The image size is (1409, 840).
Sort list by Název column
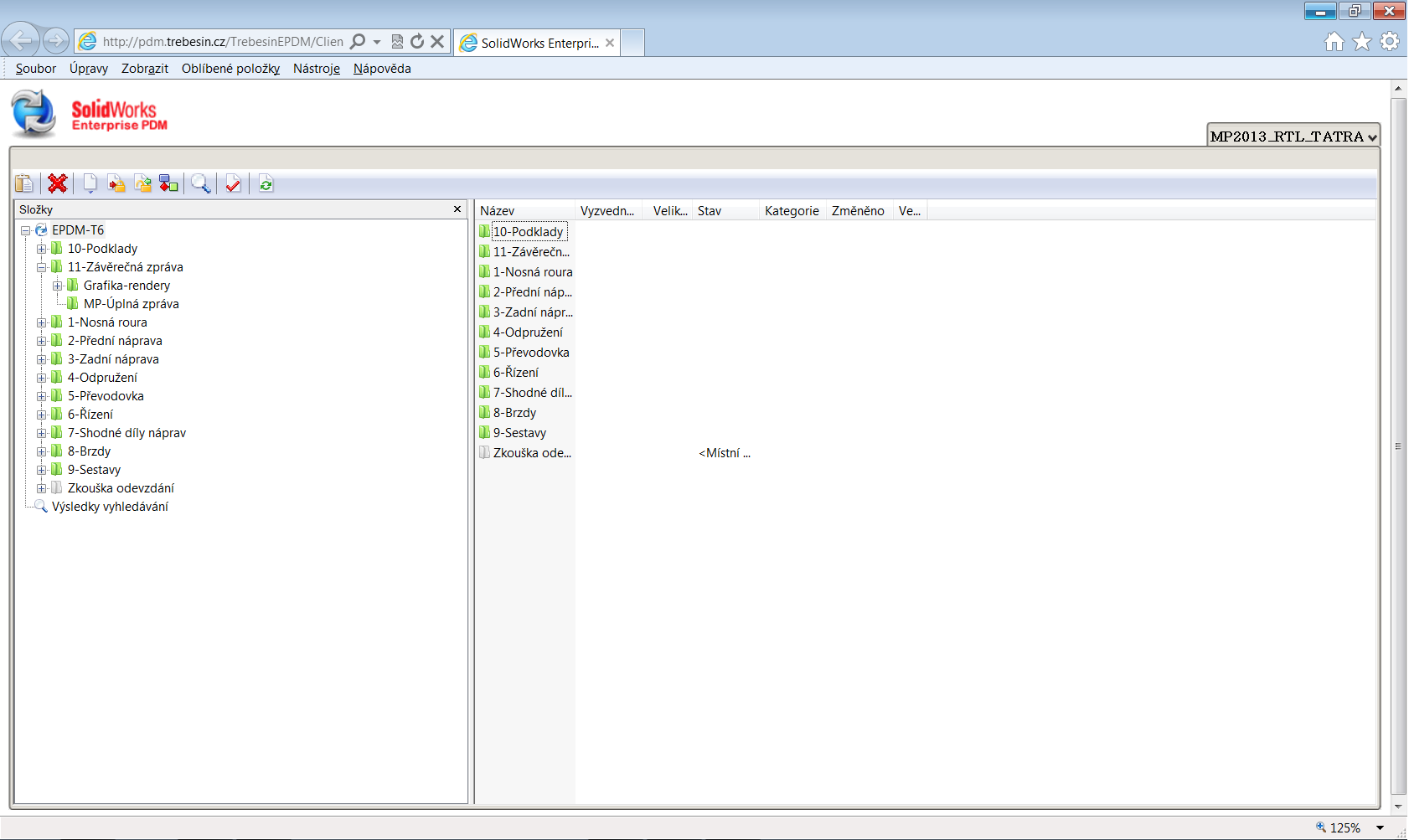click(x=525, y=211)
